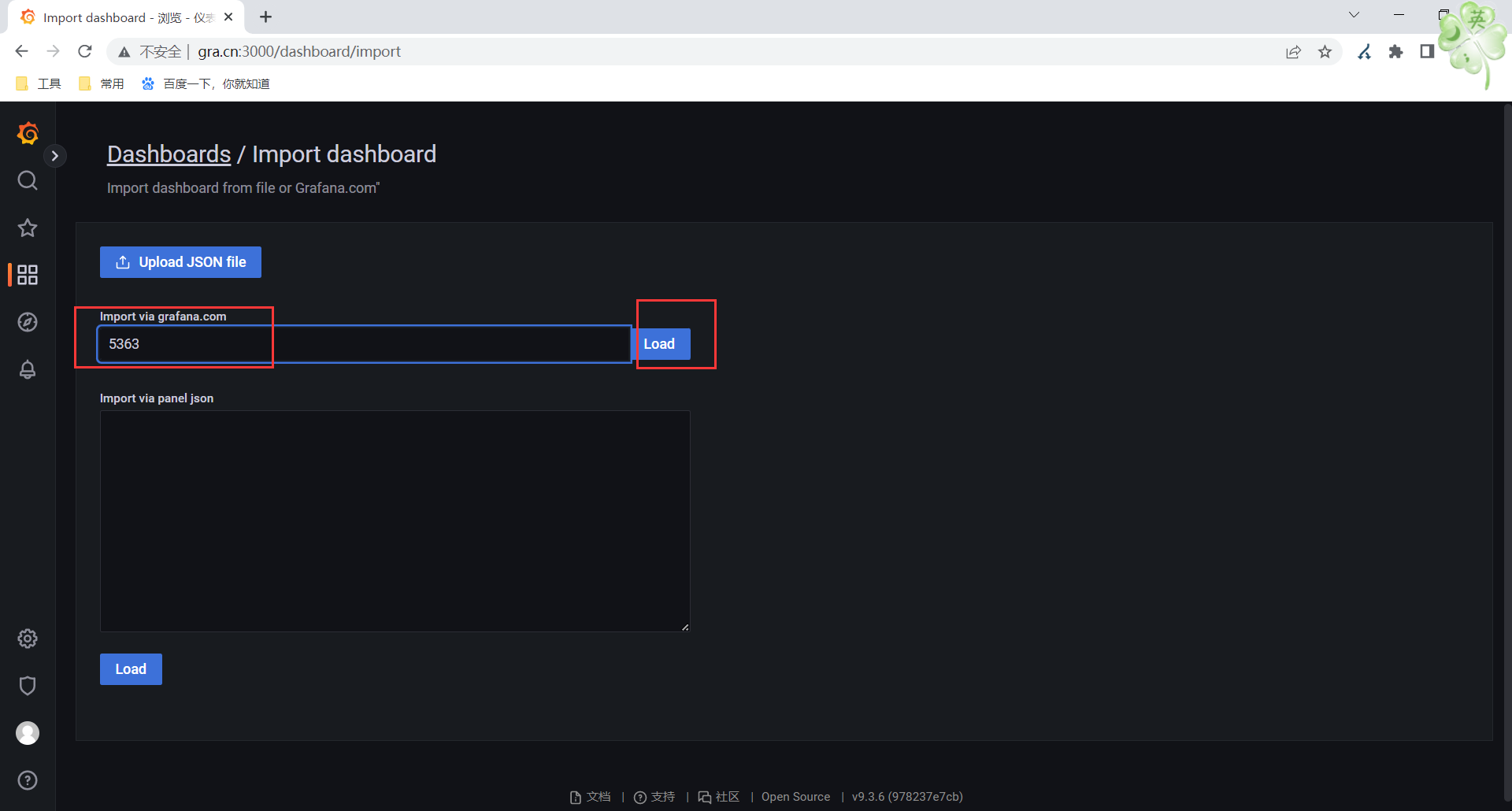Open the 社区 footer link

click(719, 797)
